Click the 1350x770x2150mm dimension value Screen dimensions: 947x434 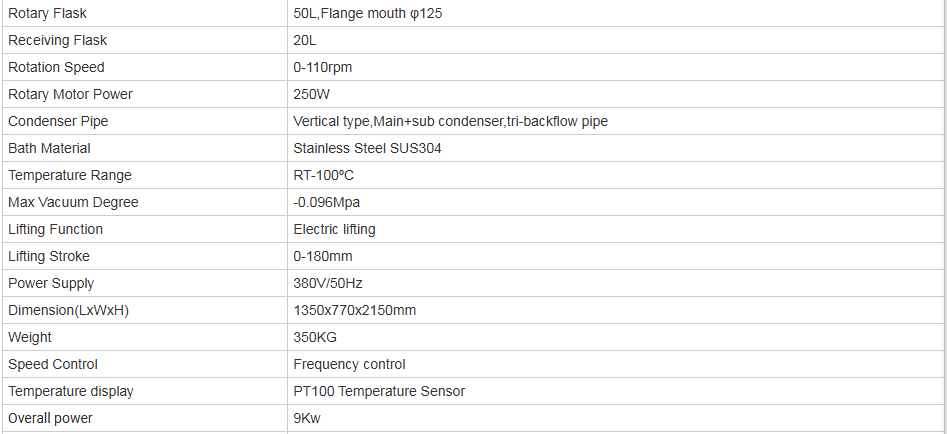pos(354,310)
